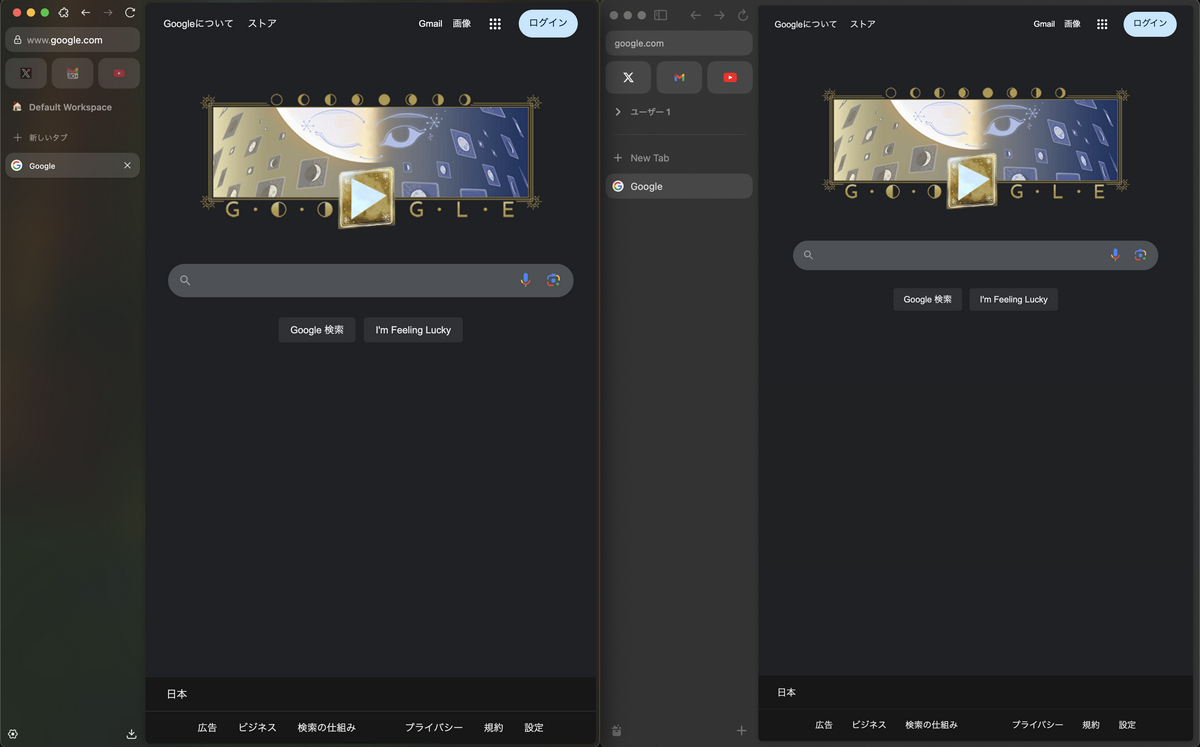Go forward in the left browser window
The width and height of the screenshot is (1200, 747).
point(108,12)
